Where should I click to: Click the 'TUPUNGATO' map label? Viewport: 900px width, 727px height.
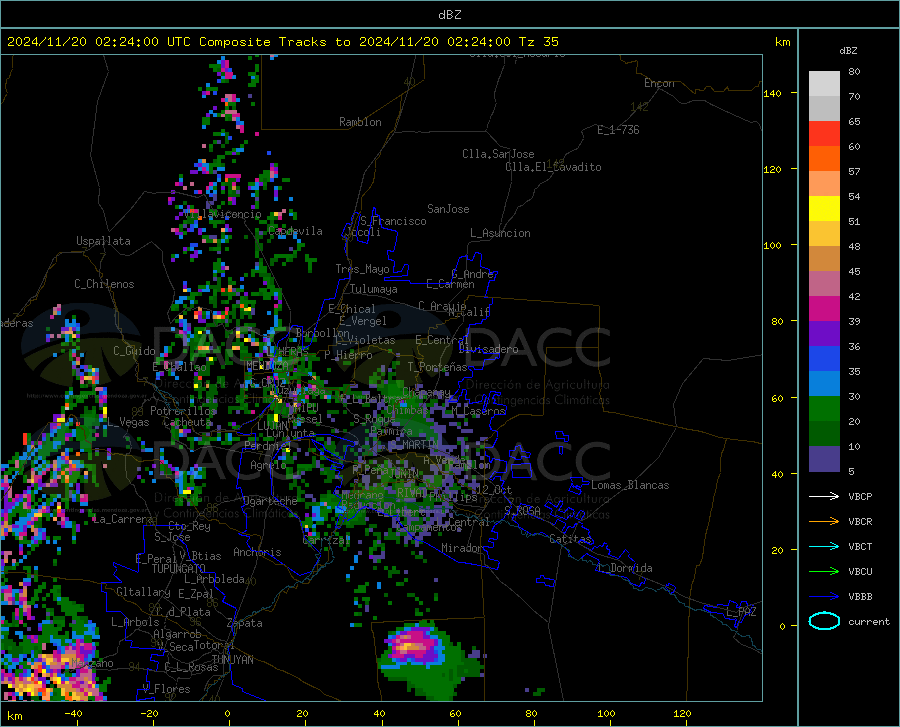pyautogui.click(x=179, y=569)
